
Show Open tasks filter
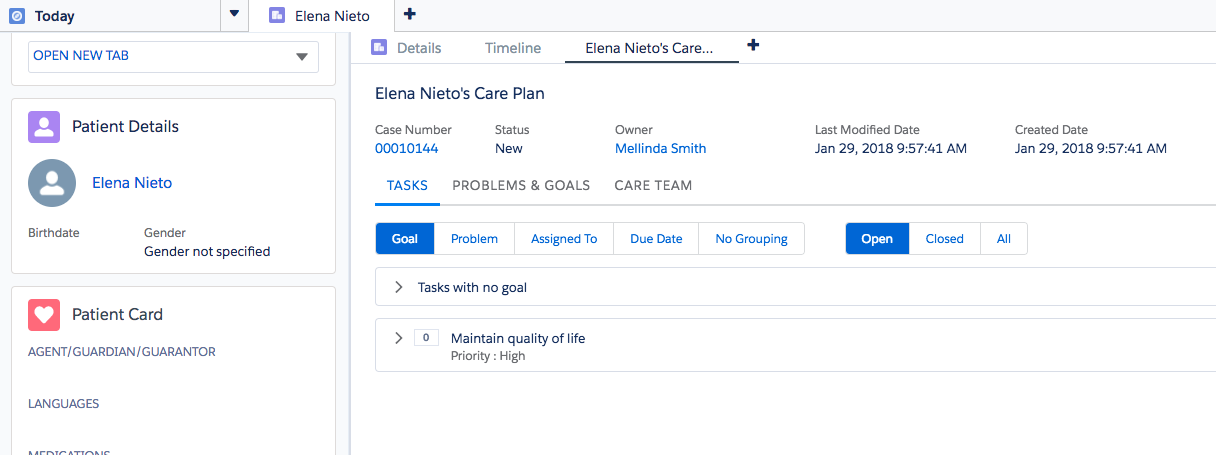coord(877,239)
